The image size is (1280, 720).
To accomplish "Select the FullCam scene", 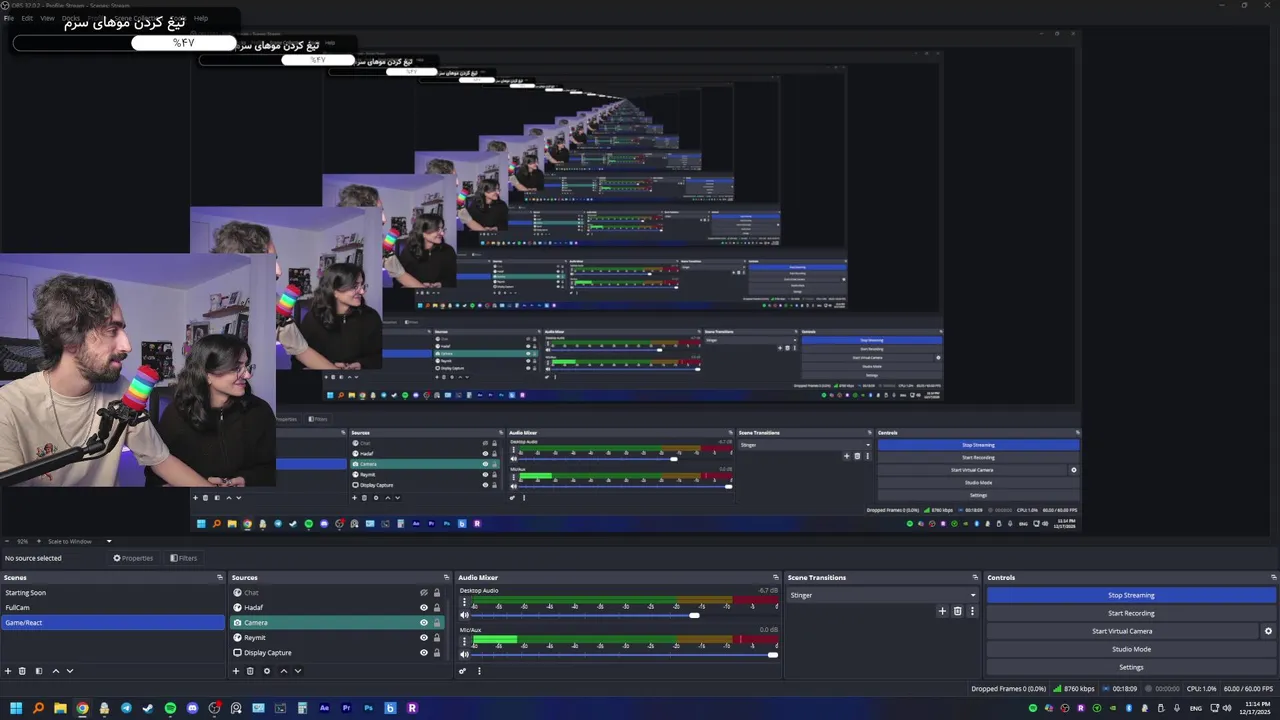I will (113, 608).
